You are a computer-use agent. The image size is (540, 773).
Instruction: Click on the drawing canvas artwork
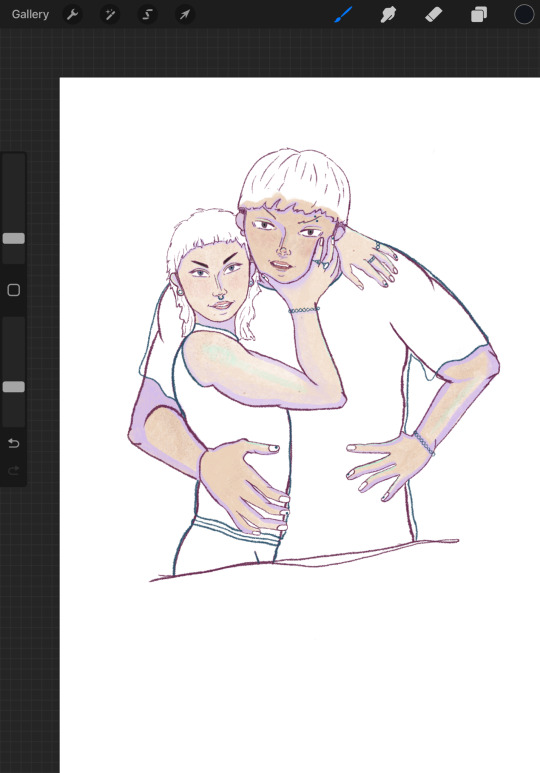click(x=314, y=365)
